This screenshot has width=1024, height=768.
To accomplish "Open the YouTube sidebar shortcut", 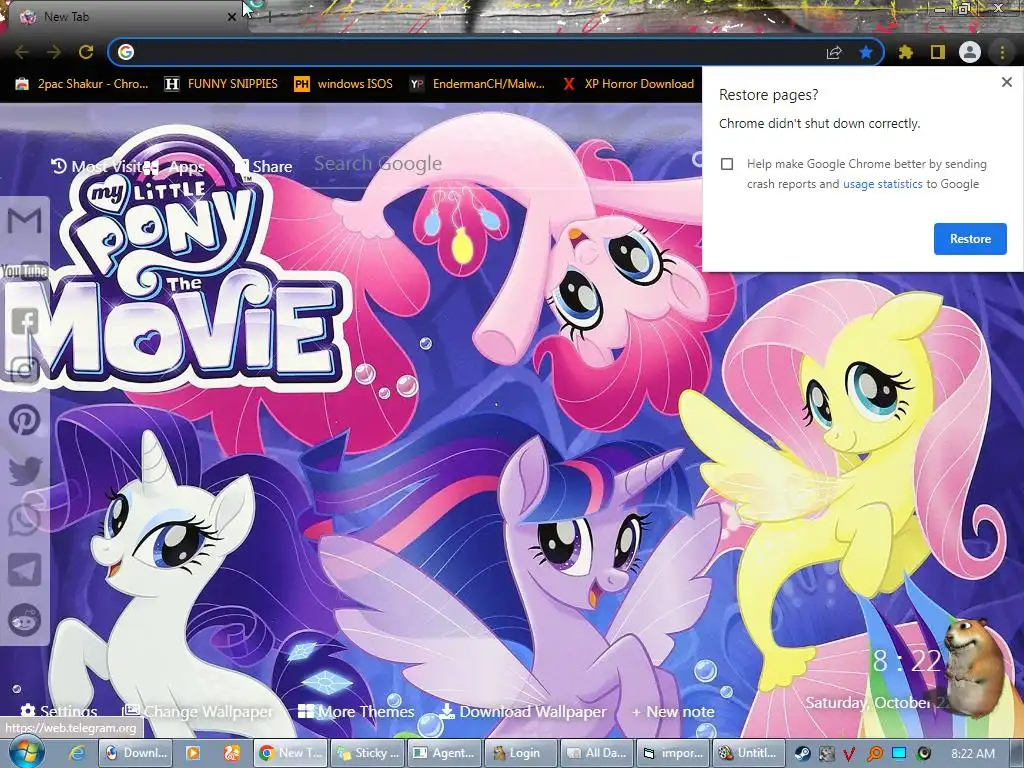I will point(25,270).
